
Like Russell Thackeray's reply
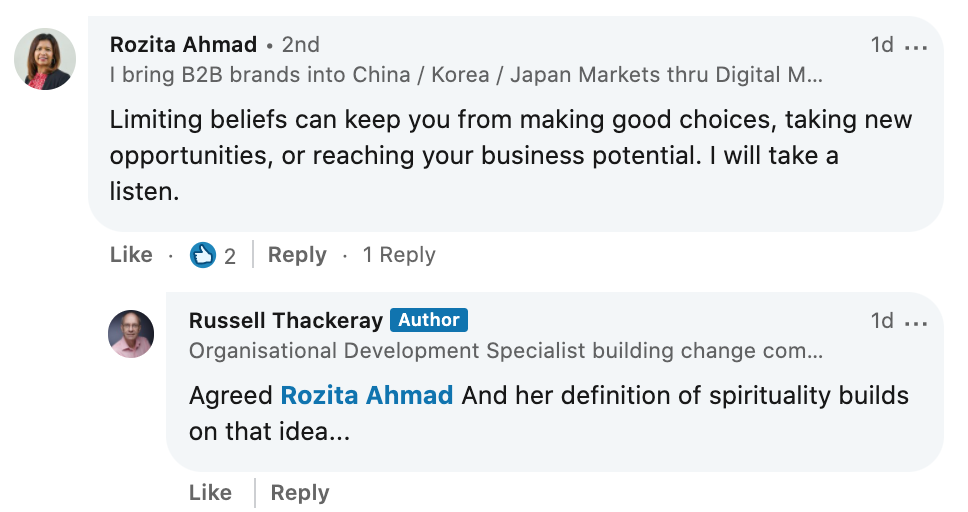click(x=210, y=493)
